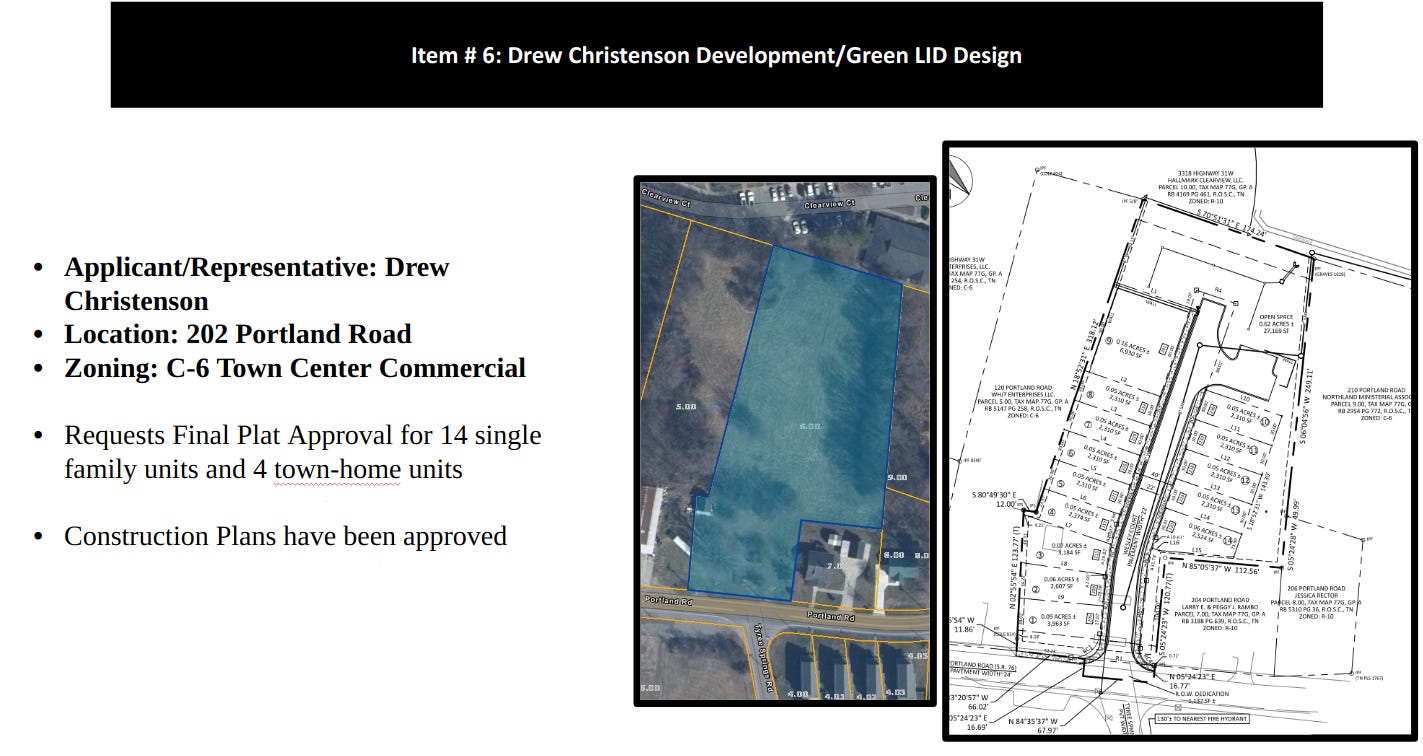The image size is (1423, 756).
Task: Select 'Construction Plans have been approved' bullet
Action: click(x=285, y=536)
